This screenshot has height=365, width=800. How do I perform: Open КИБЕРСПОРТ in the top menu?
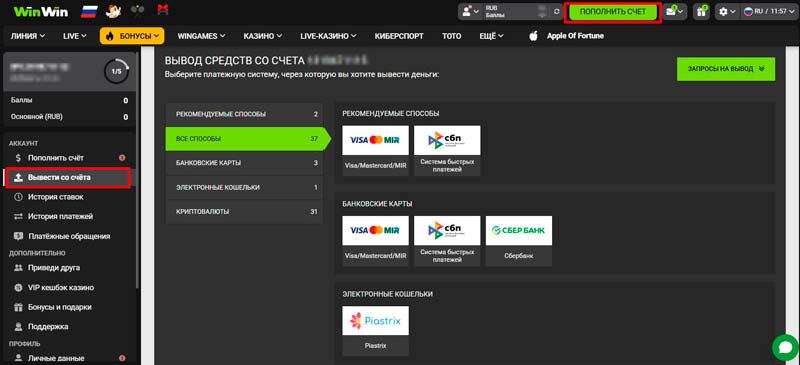pyautogui.click(x=395, y=36)
